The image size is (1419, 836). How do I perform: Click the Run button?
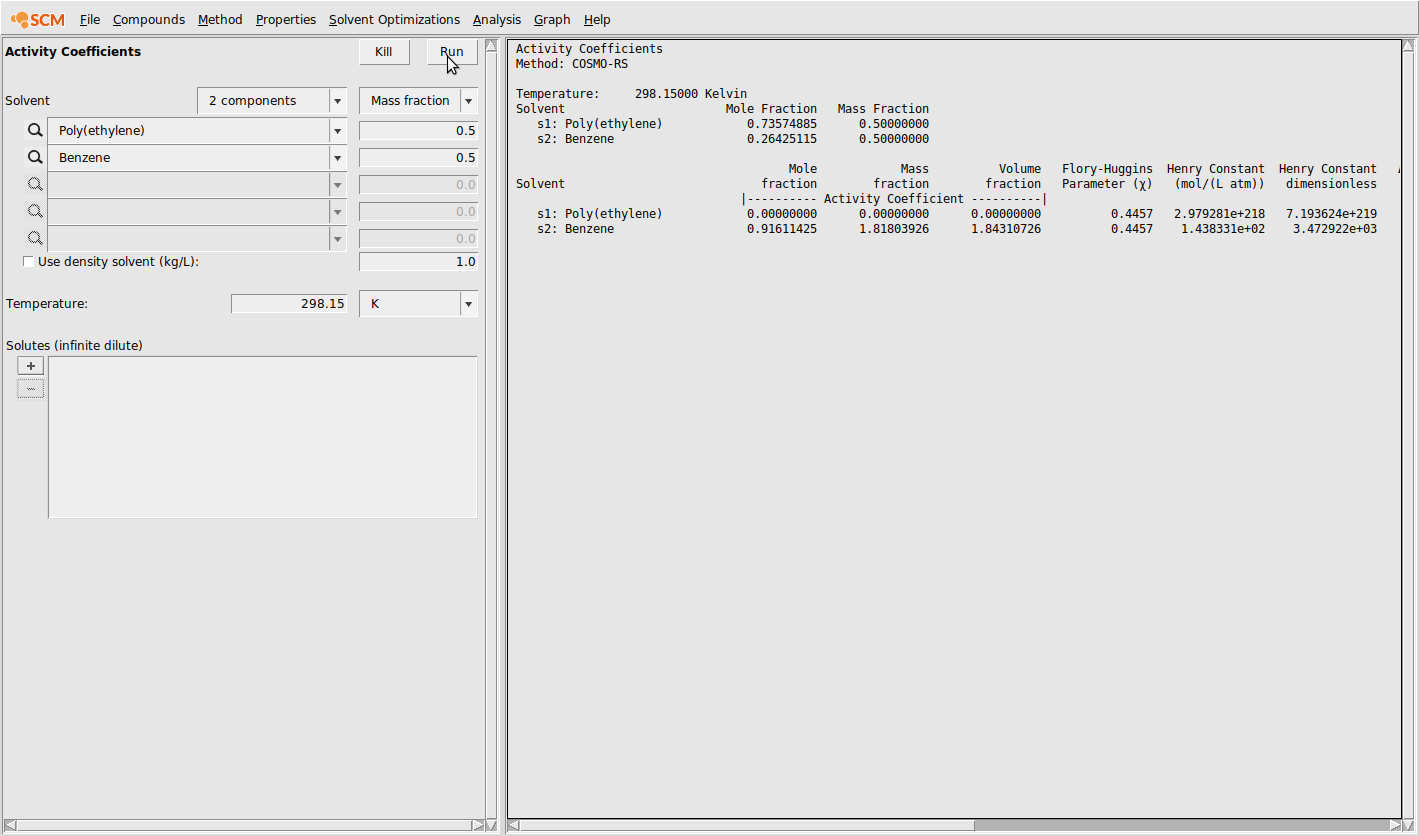coord(452,52)
